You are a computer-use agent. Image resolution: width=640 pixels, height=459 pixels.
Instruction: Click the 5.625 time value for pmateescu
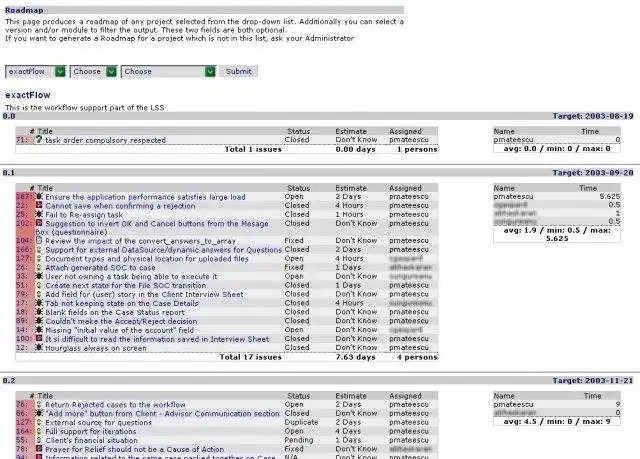pos(610,196)
